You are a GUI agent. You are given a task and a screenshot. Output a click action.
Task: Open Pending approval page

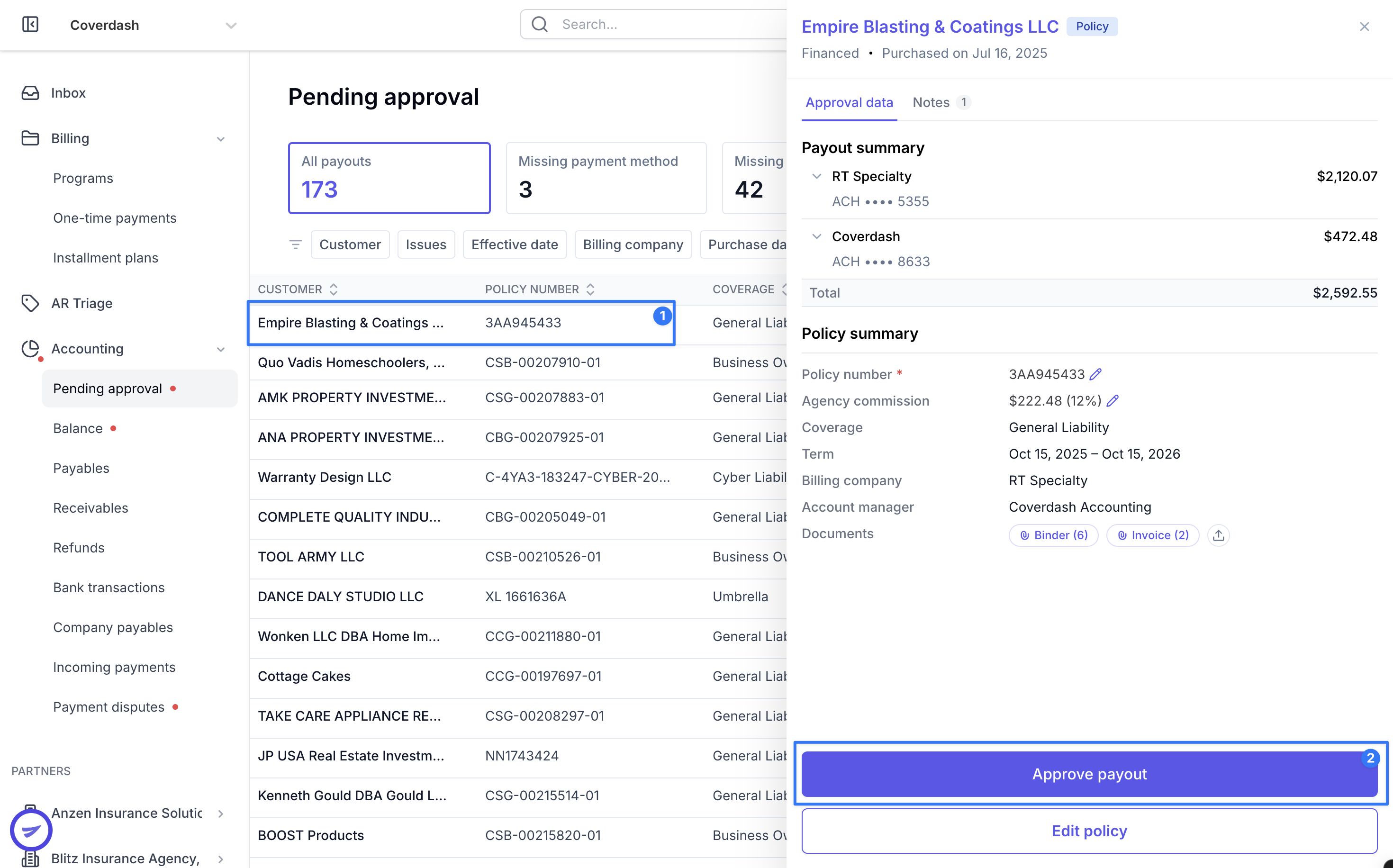pyautogui.click(x=139, y=389)
